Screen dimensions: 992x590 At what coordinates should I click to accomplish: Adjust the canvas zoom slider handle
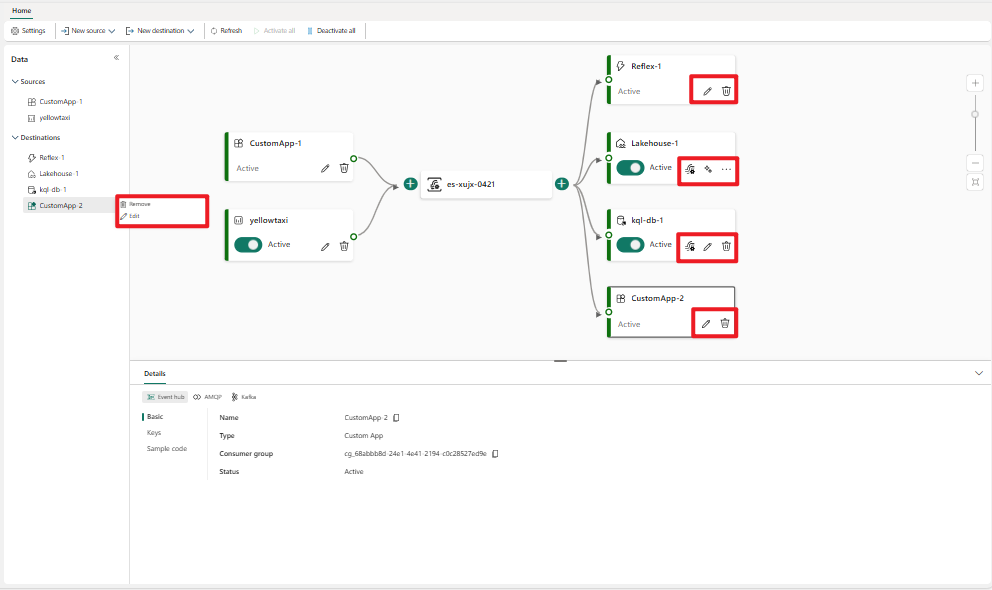click(975, 114)
